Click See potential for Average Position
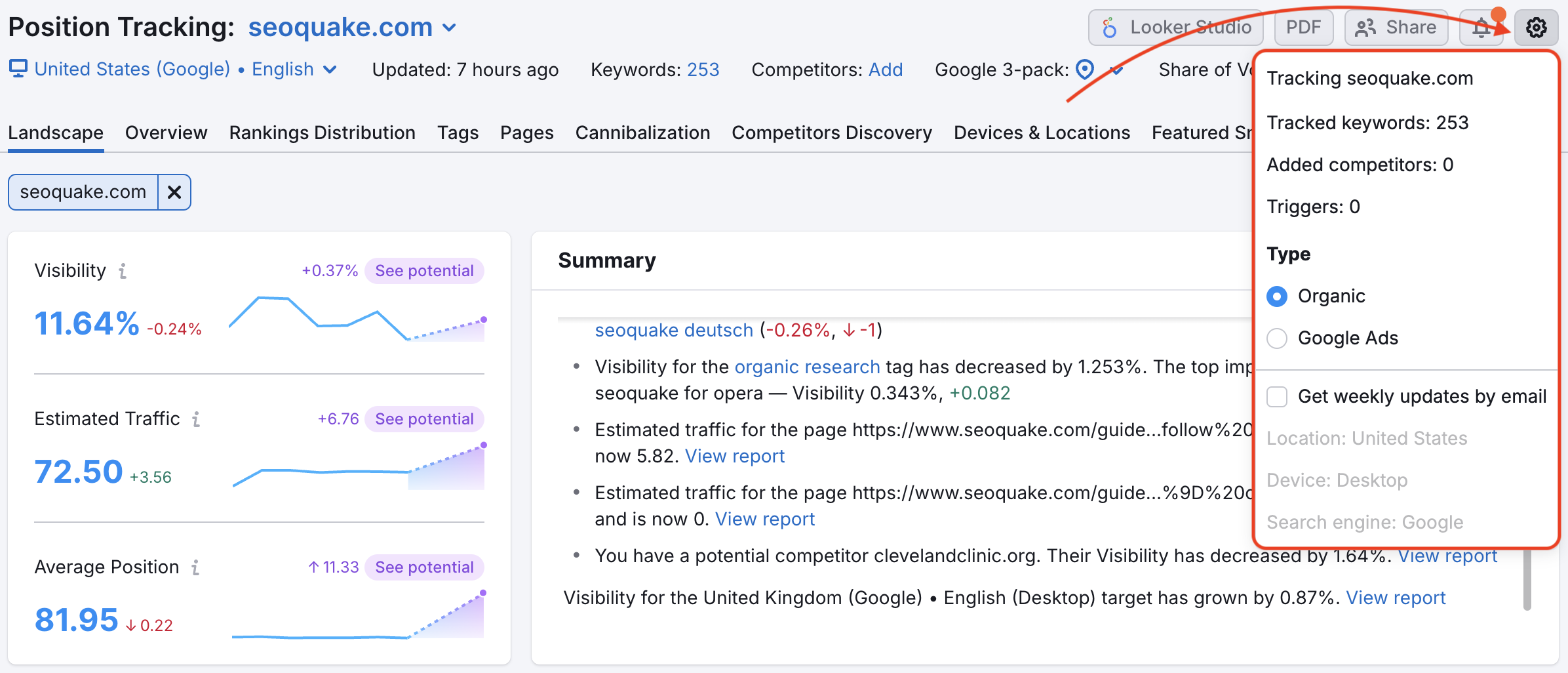 pos(424,567)
